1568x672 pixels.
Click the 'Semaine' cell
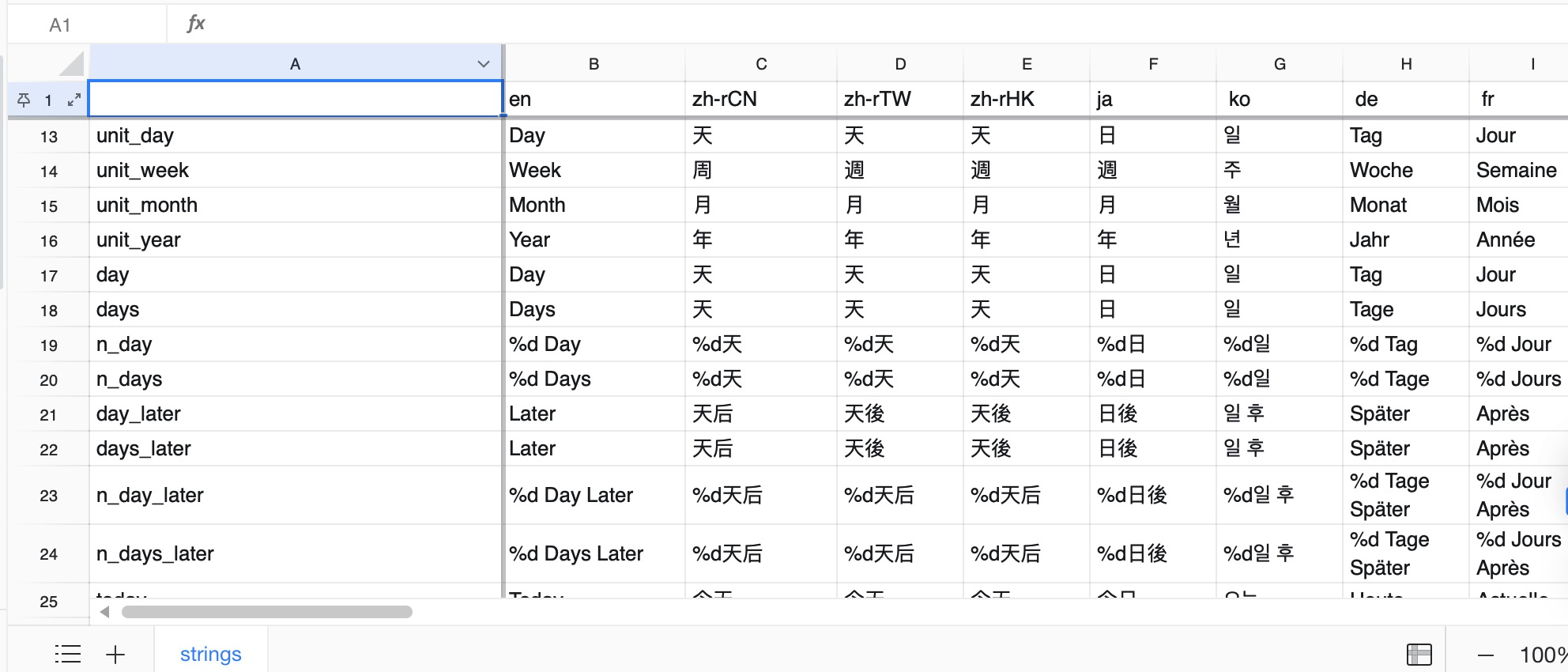click(1518, 170)
